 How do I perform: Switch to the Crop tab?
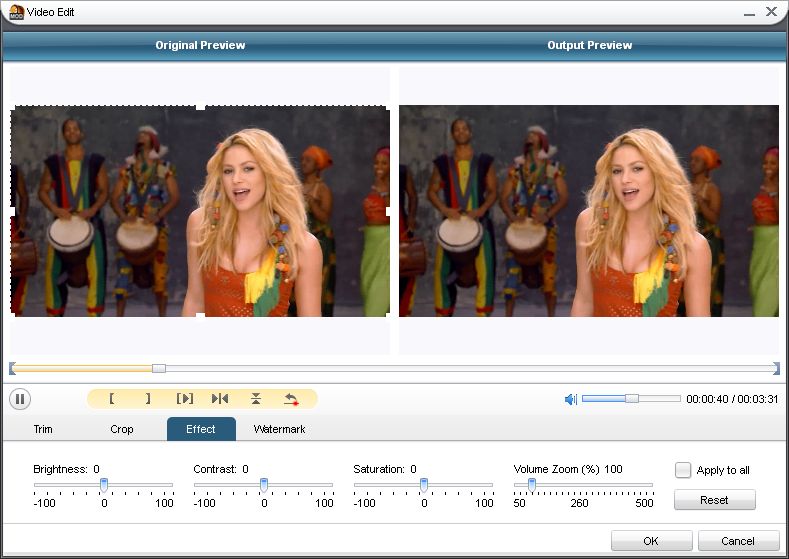coord(122,429)
